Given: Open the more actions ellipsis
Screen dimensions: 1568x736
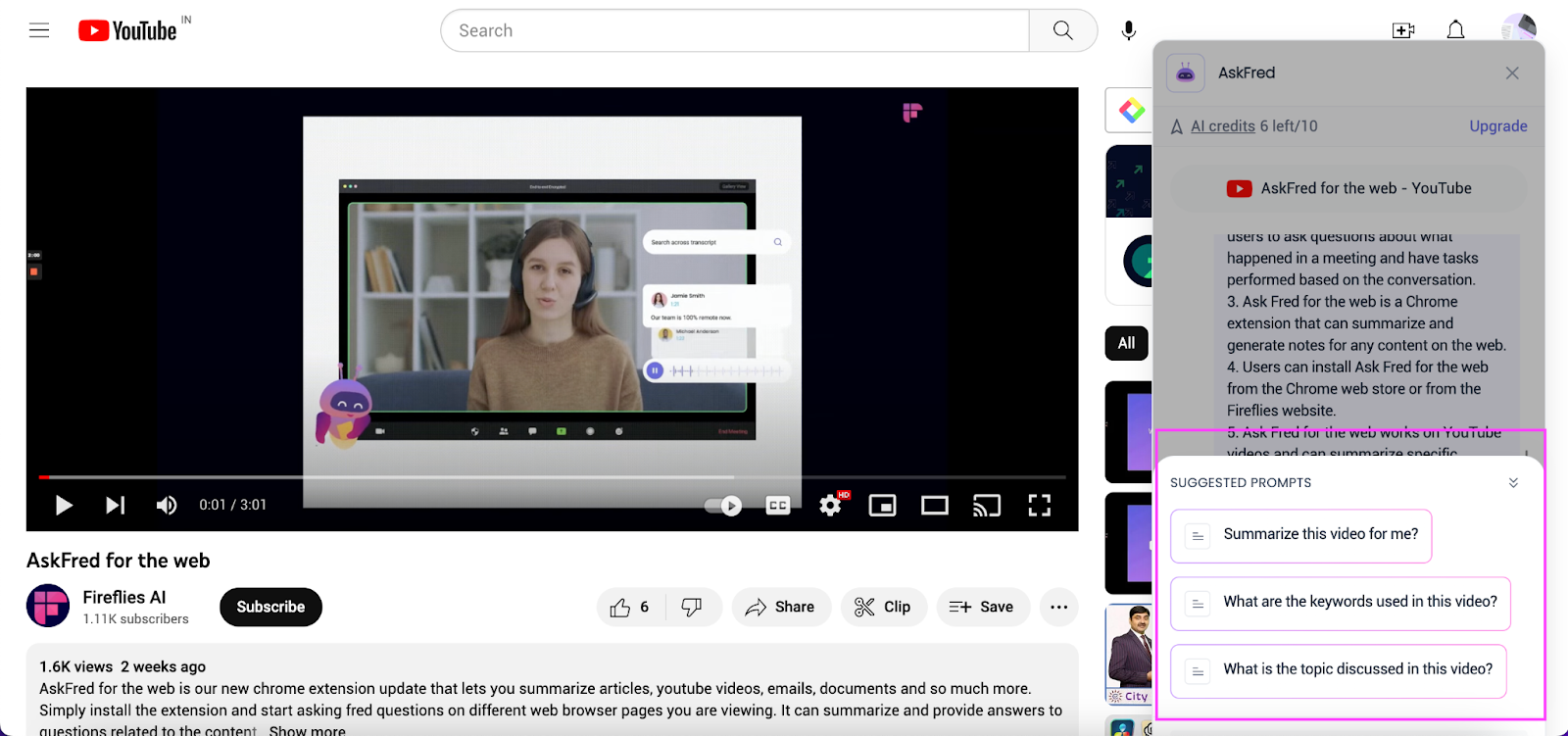Looking at the screenshot, I should click(1059, 608).
